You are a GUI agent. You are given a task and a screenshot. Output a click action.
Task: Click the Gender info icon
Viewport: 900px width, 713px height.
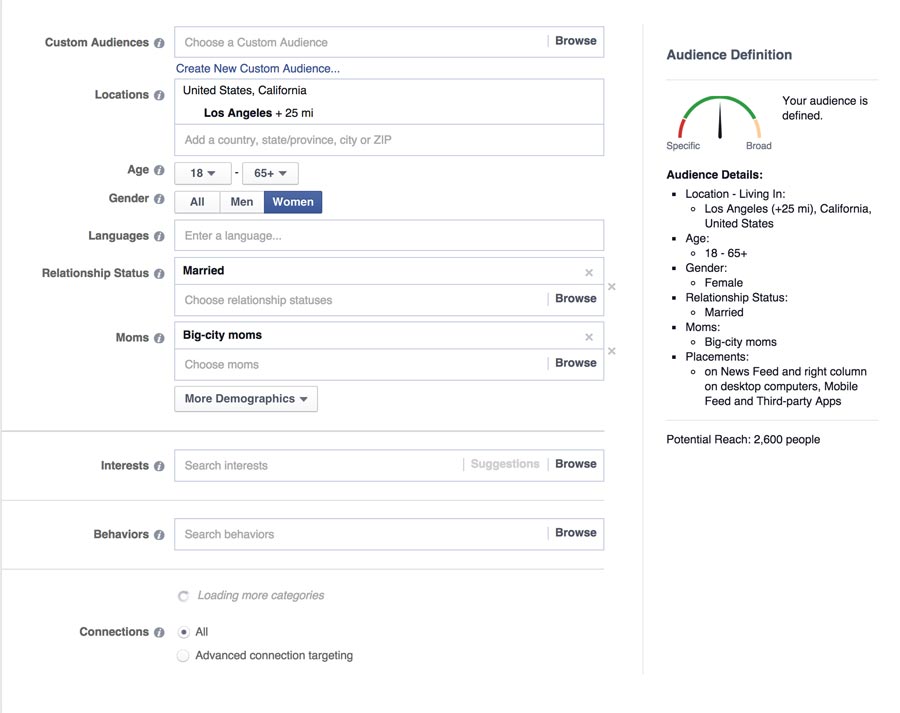[x=159, y=199]
